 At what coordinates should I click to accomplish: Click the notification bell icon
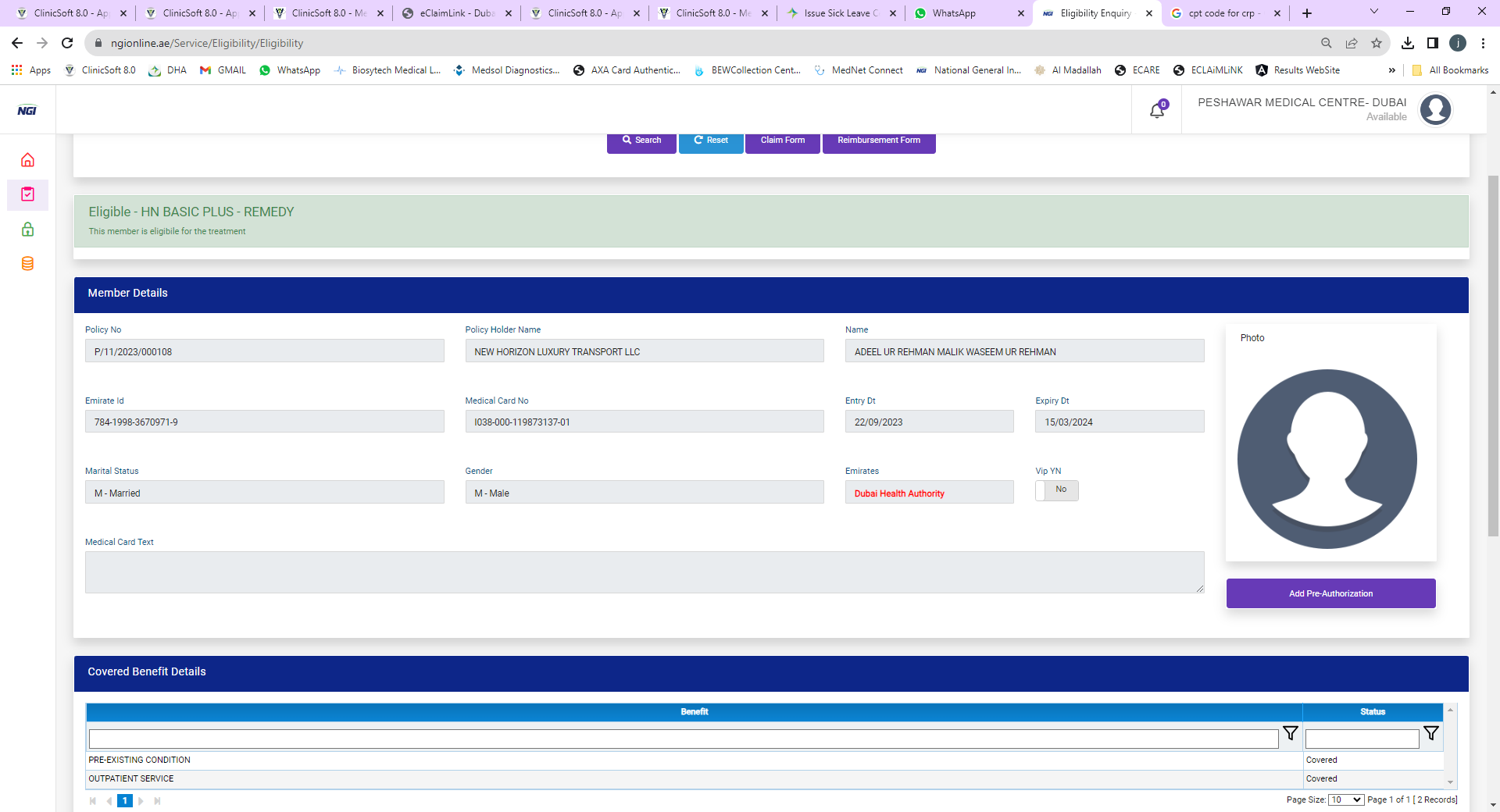tap(1157, 111)
